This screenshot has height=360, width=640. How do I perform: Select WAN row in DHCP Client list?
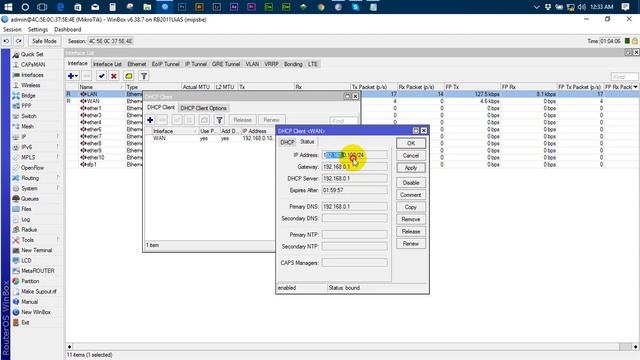click(210, 139)
